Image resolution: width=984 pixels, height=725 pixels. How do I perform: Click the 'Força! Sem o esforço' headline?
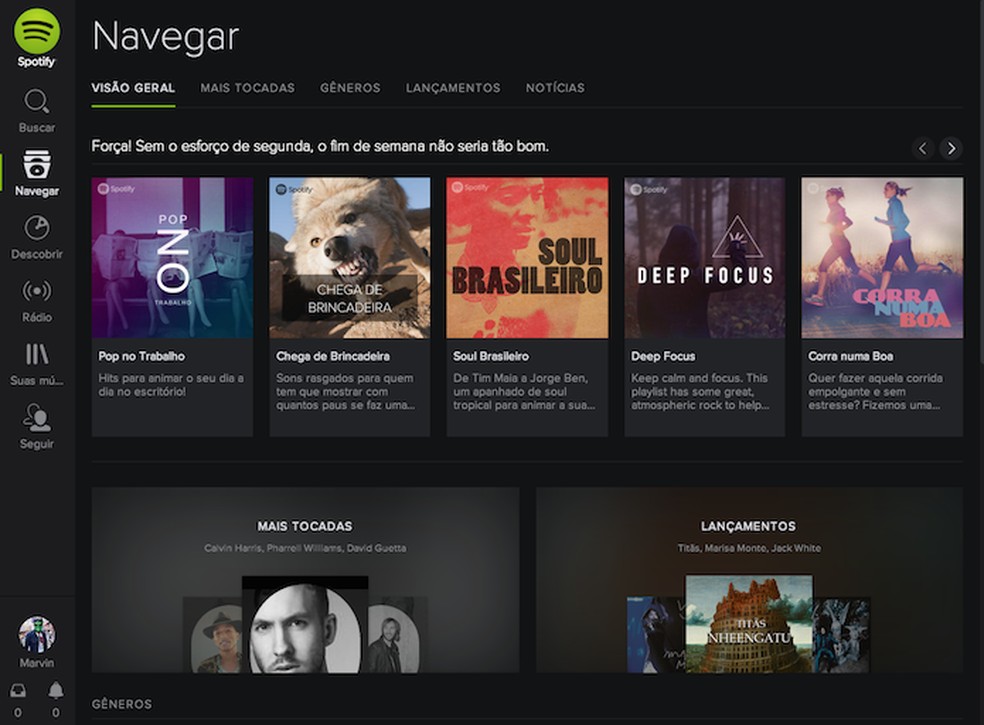coord(320,146)
